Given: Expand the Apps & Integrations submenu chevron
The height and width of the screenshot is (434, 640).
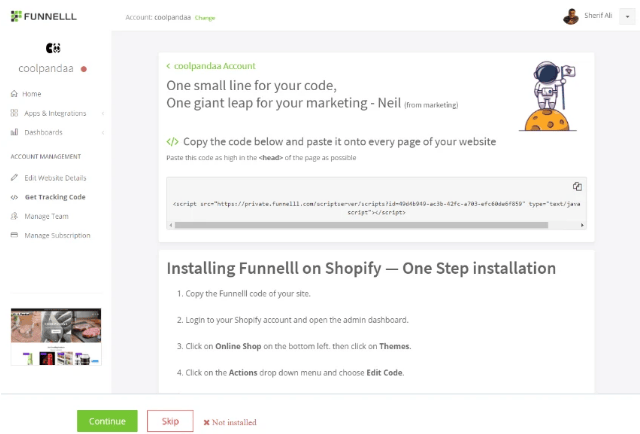Looking at the screenshot, I should pyautogui.click(x=103, y=113).
